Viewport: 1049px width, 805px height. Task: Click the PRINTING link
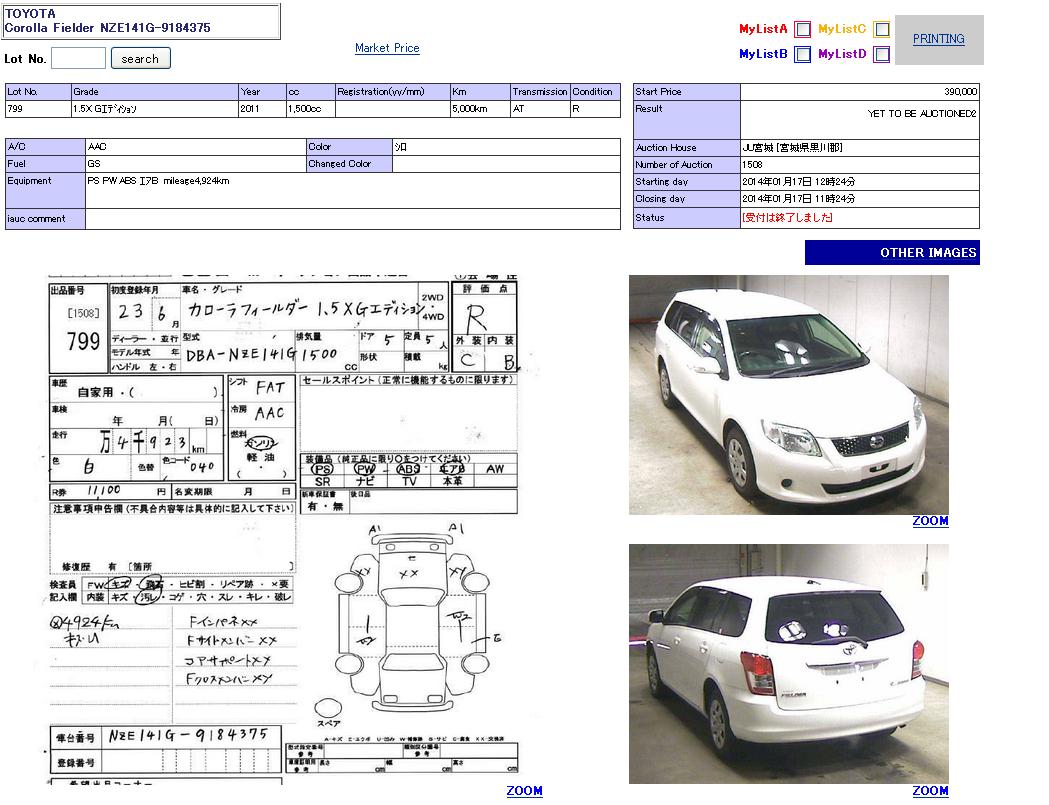938,39
